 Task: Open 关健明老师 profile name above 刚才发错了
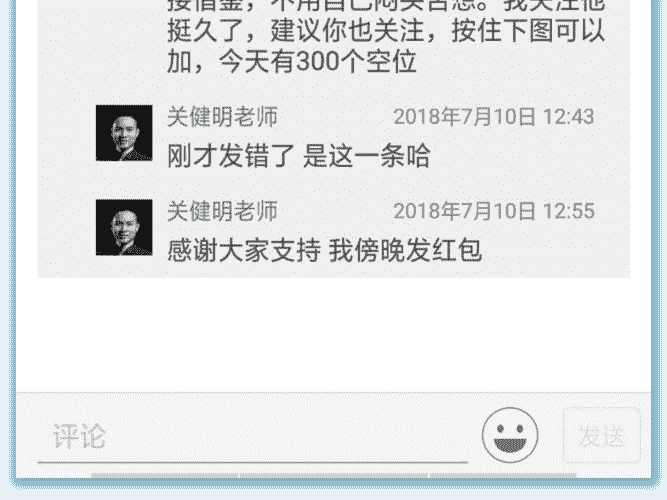tap(222, 117)
